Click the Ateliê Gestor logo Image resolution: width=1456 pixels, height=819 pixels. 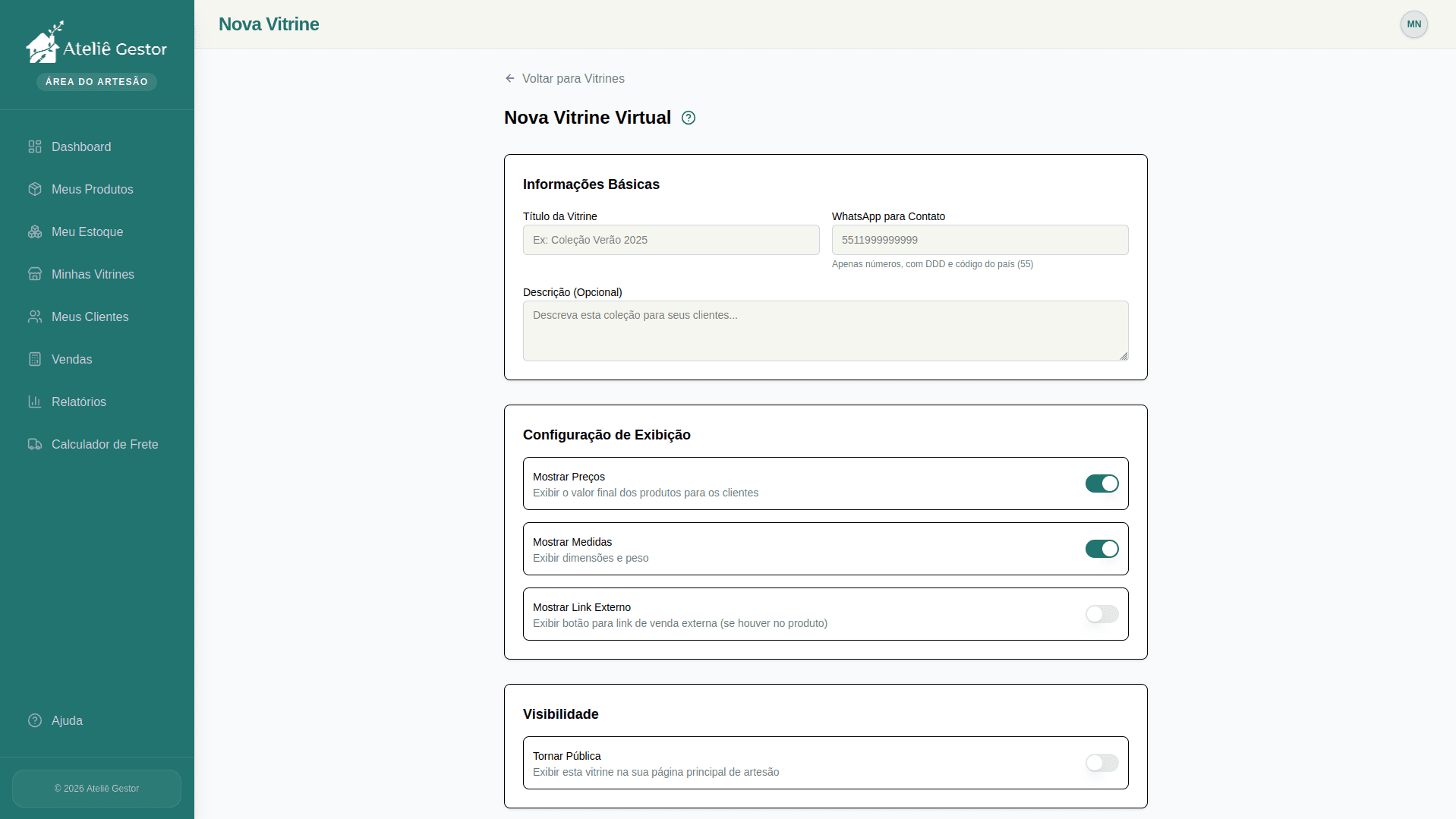pos(96,46)
